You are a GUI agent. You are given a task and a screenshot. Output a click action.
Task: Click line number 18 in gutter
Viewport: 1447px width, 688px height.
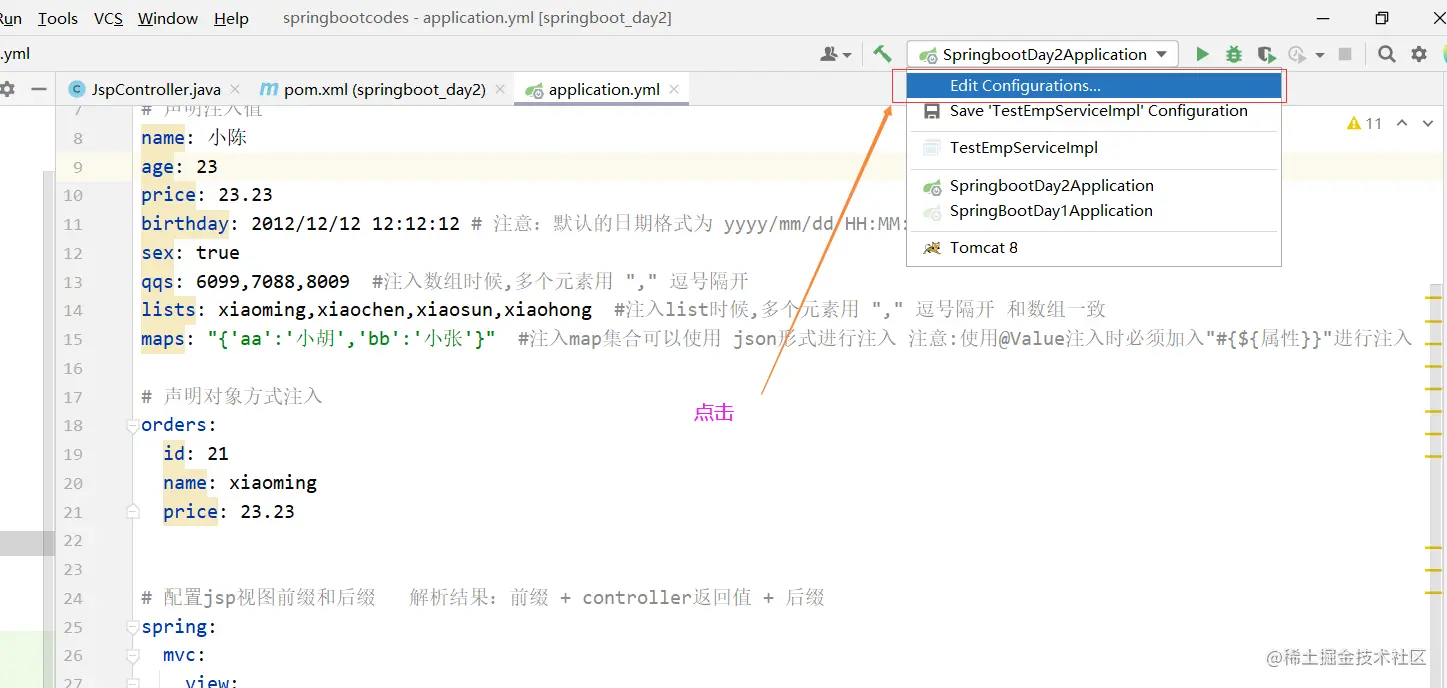click(x=73, y=425)
